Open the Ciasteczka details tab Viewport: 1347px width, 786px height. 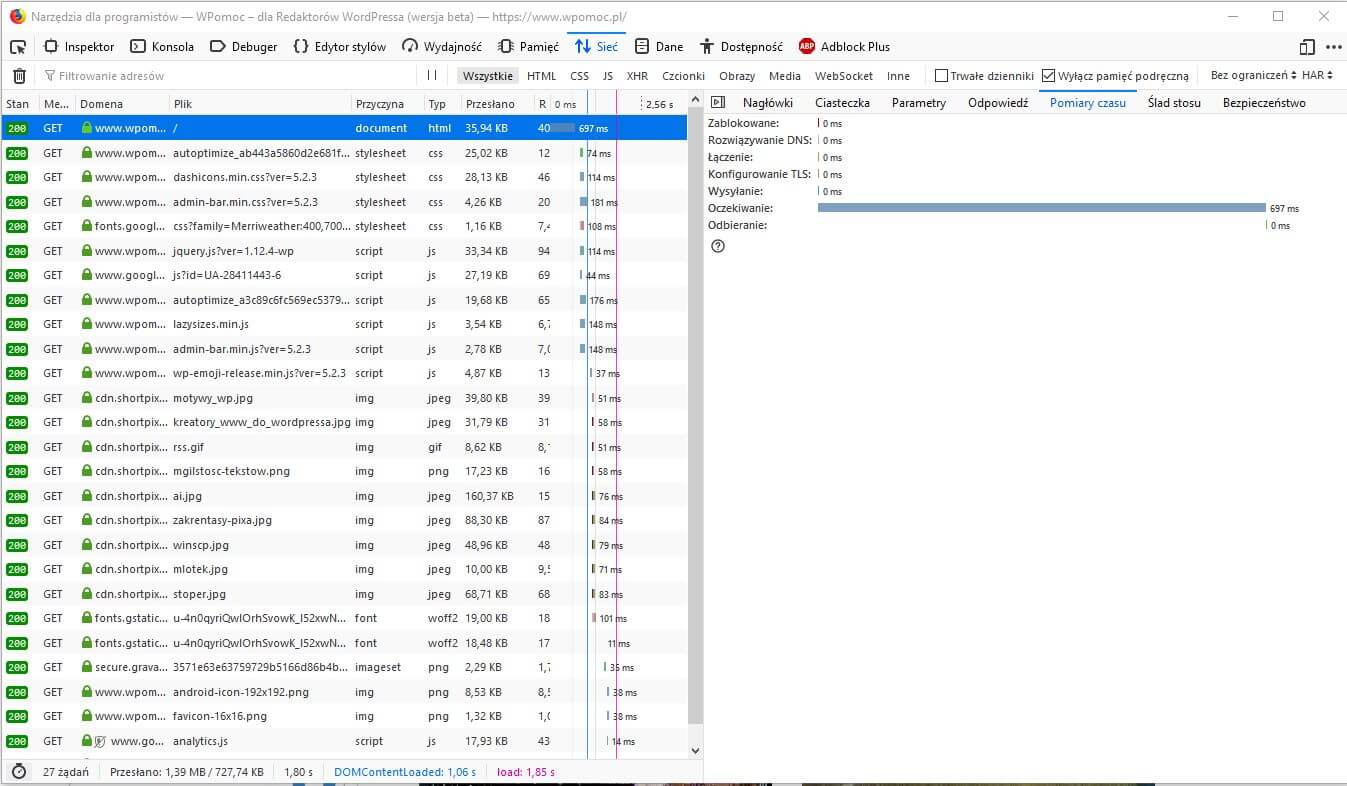(x=842, y=103)
